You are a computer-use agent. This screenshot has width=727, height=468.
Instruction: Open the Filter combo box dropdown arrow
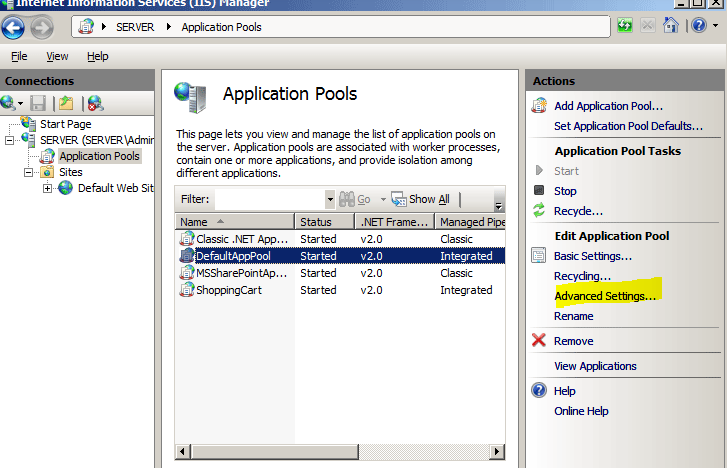[x=330, y=199]
